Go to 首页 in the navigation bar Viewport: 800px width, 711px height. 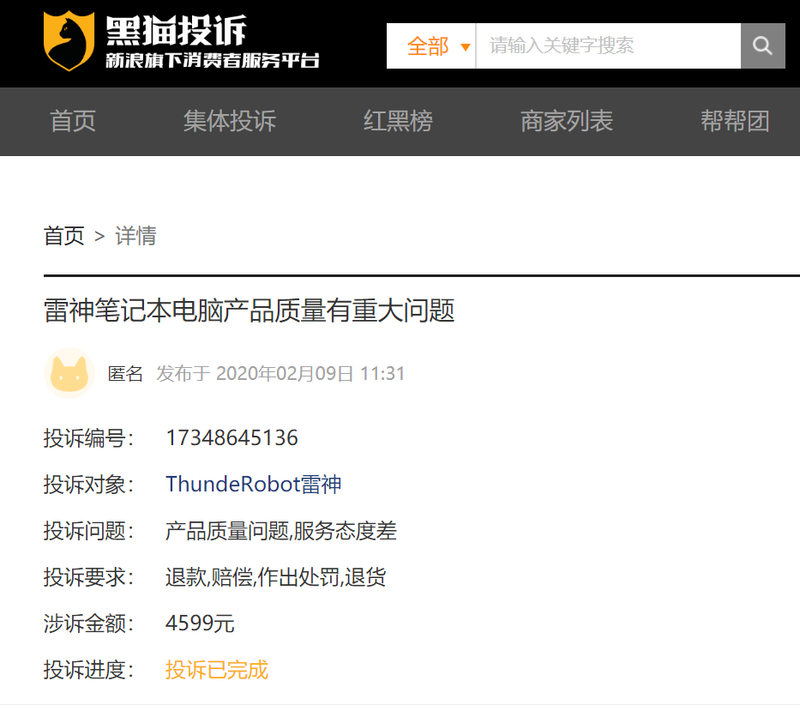coord(73,121)
